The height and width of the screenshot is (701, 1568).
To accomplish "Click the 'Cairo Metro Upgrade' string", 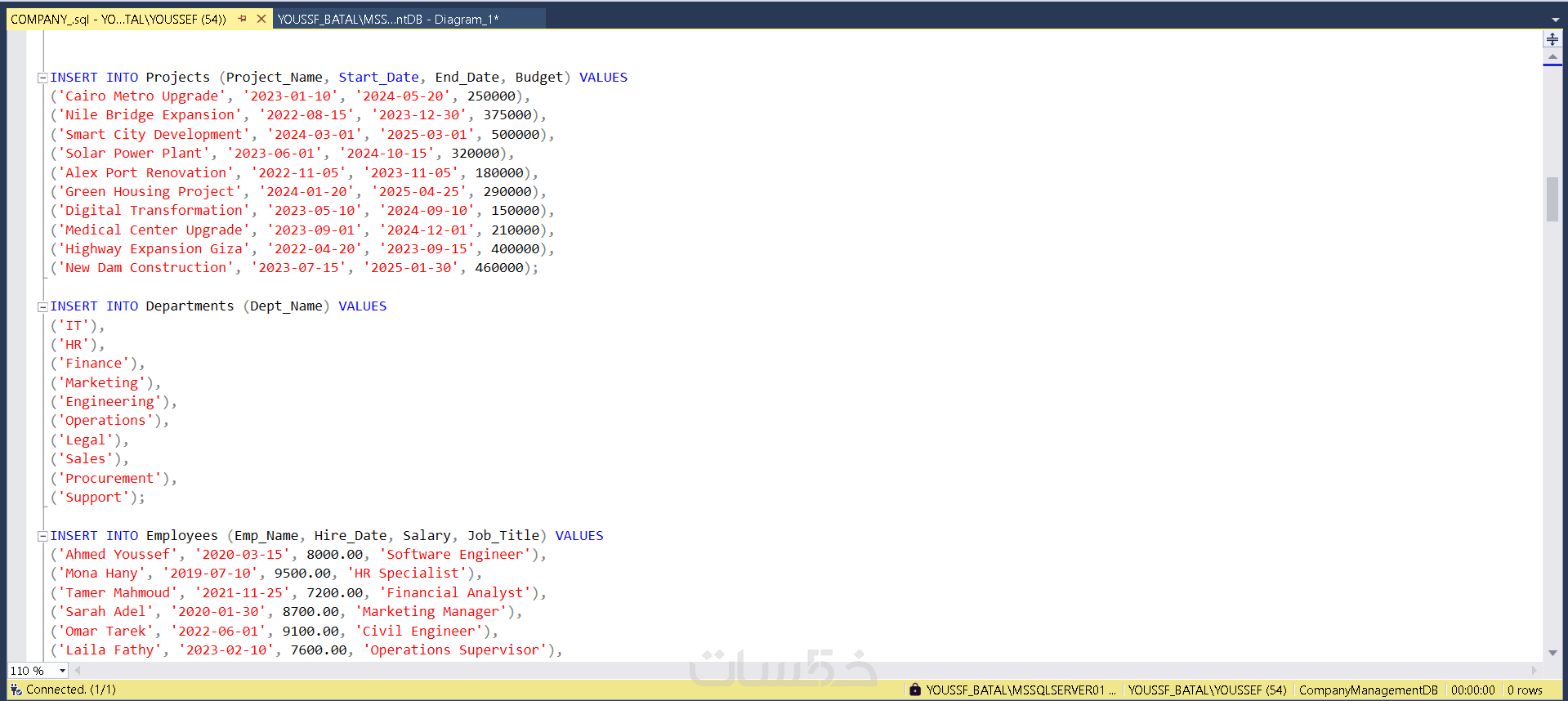I will tap(141, 96).
